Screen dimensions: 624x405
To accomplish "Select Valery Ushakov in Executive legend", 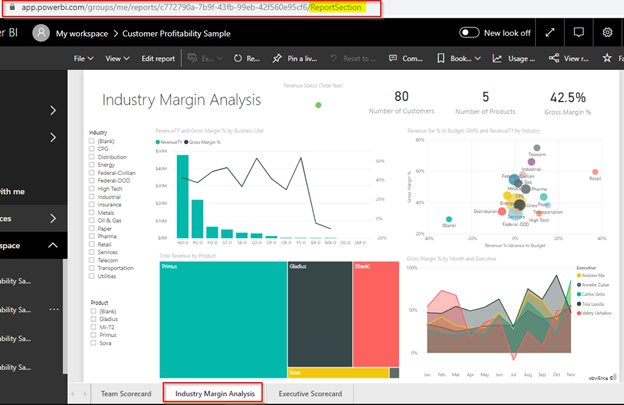I will tap(594, 313).
